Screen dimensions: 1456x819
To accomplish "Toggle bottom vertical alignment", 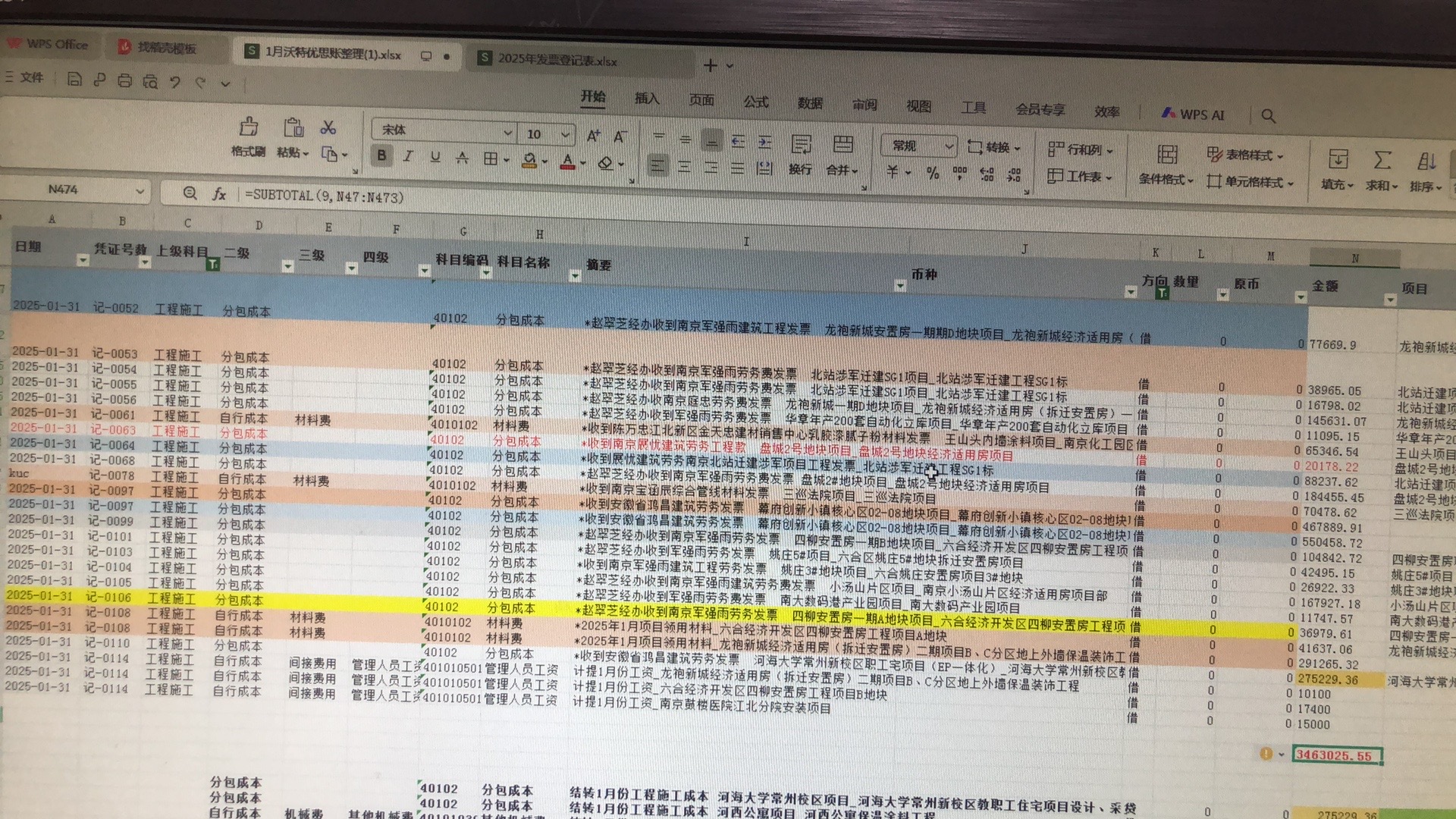I will [x=711, y=140].
